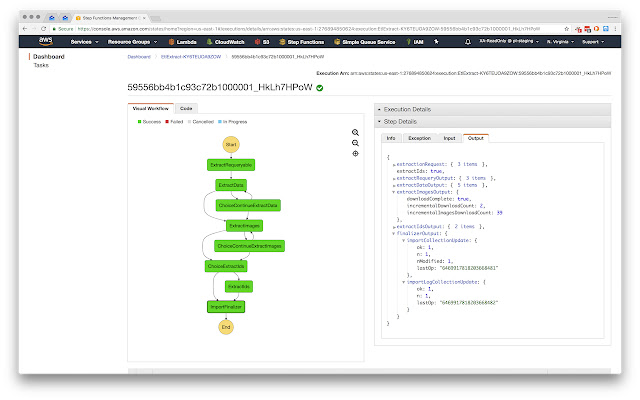Image resolution: width=640 pixels, height=400 pixels.
Task: Switch to the Code tab
Action: click(187, 107)
